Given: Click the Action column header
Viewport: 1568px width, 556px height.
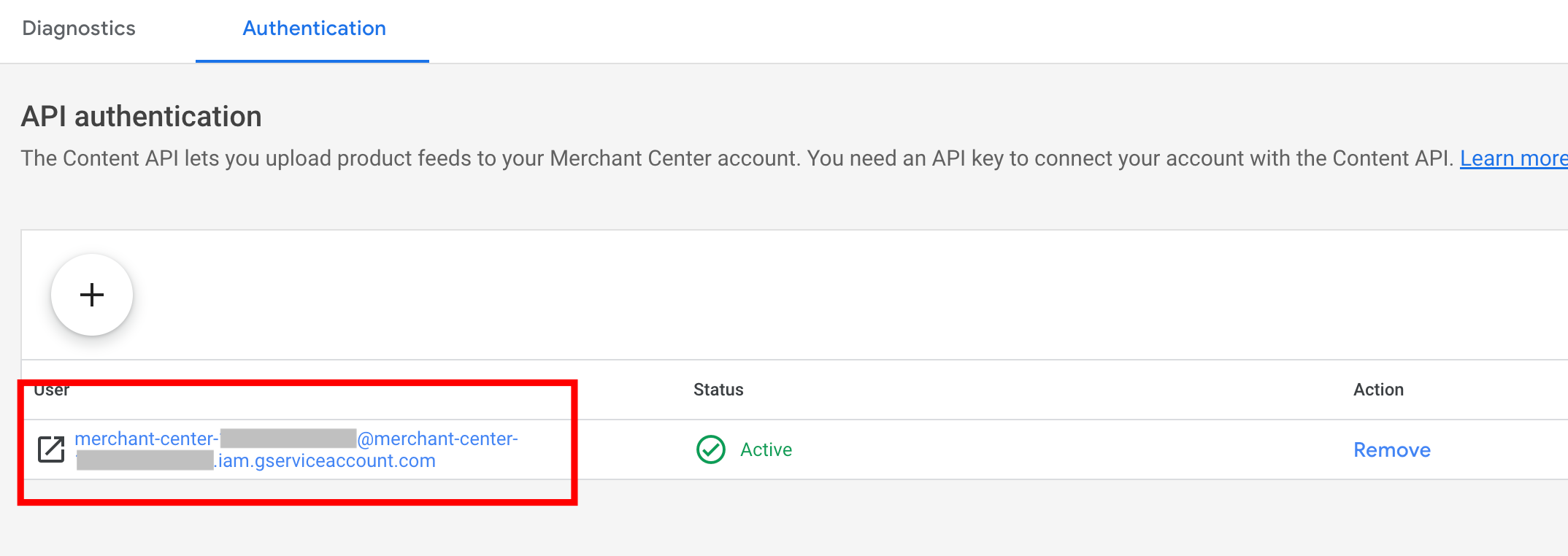Looking at the screenshot, I should click(x=1378, y=390).
